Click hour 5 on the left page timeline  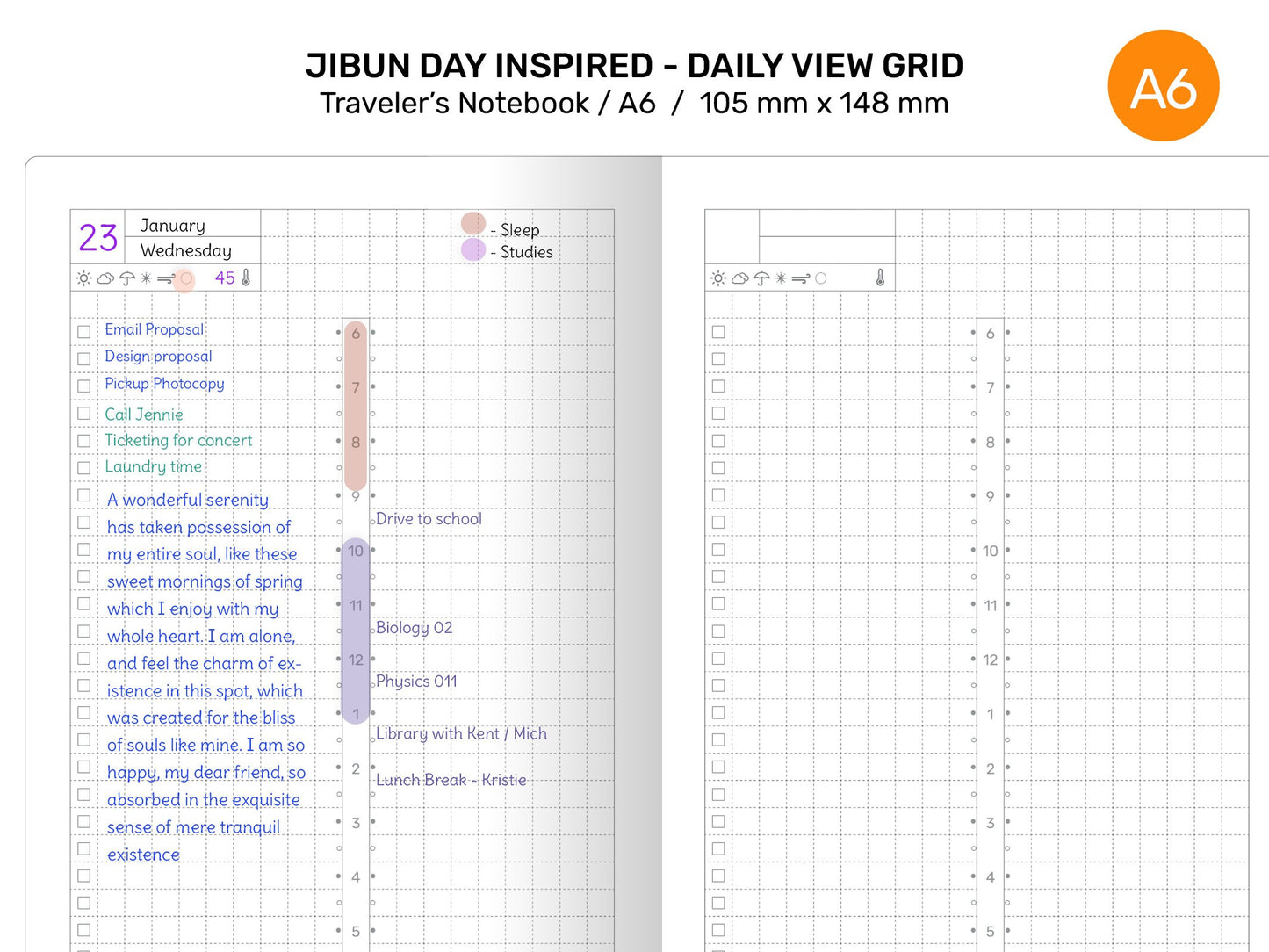[x=356, y=932]
